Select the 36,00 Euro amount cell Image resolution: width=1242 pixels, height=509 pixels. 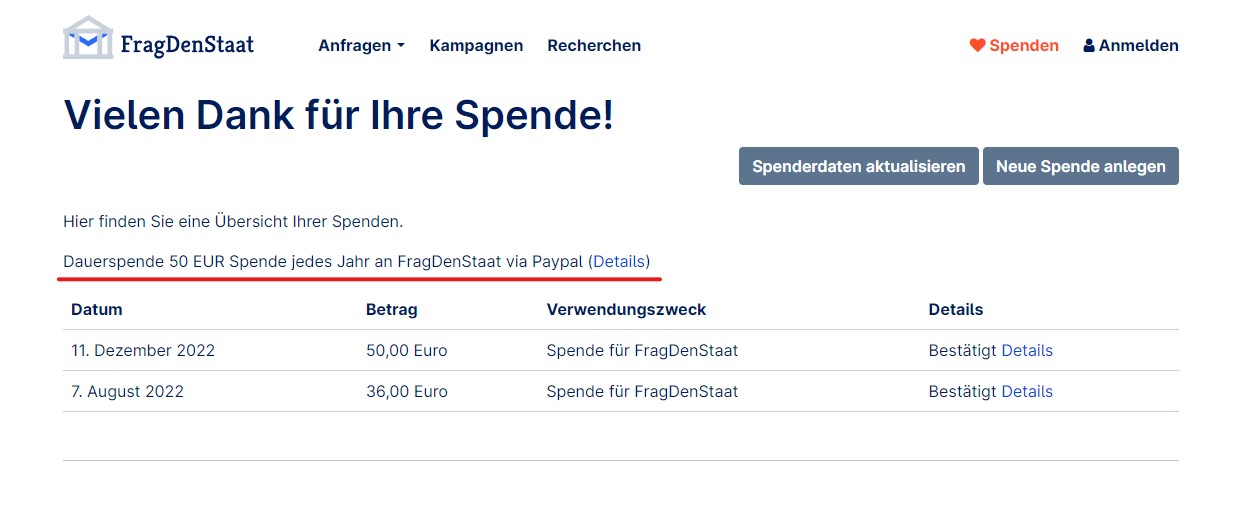[407, 392]
